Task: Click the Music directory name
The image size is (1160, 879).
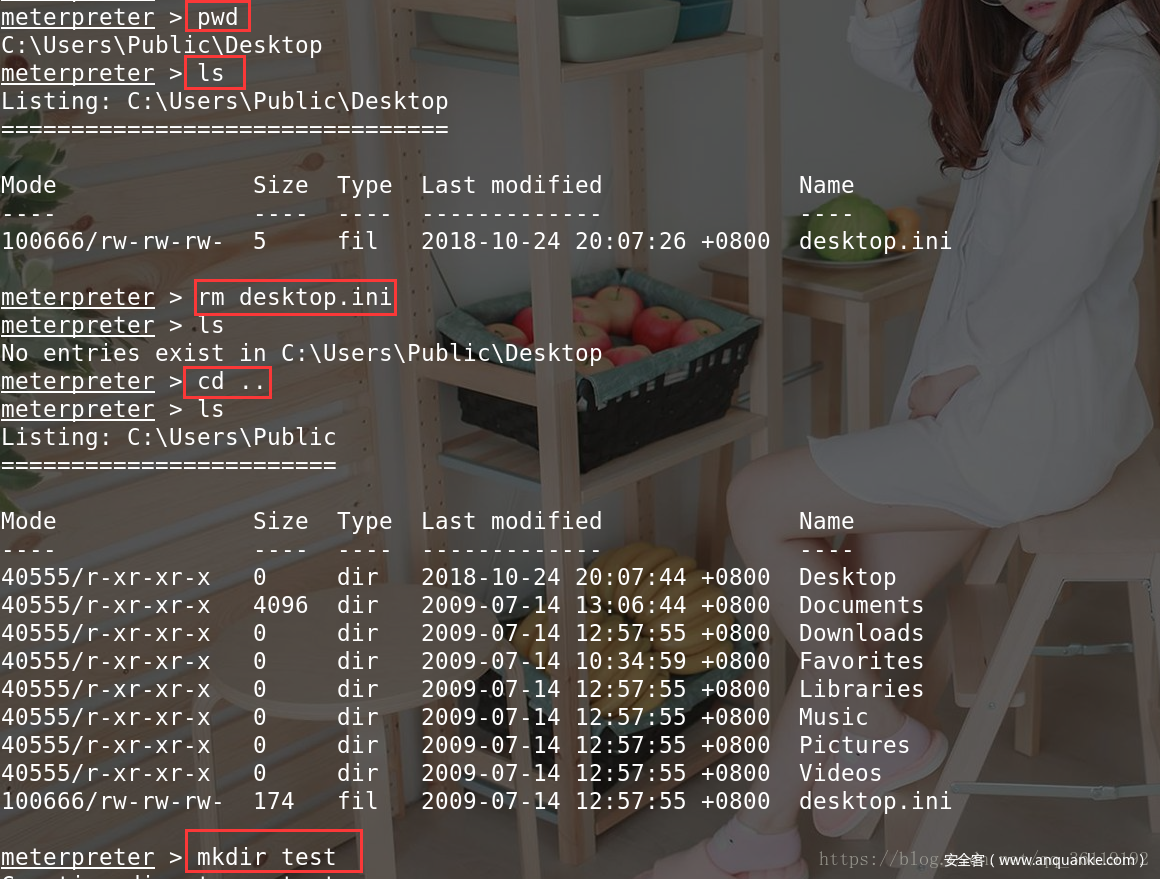Action: click(833, 718)
